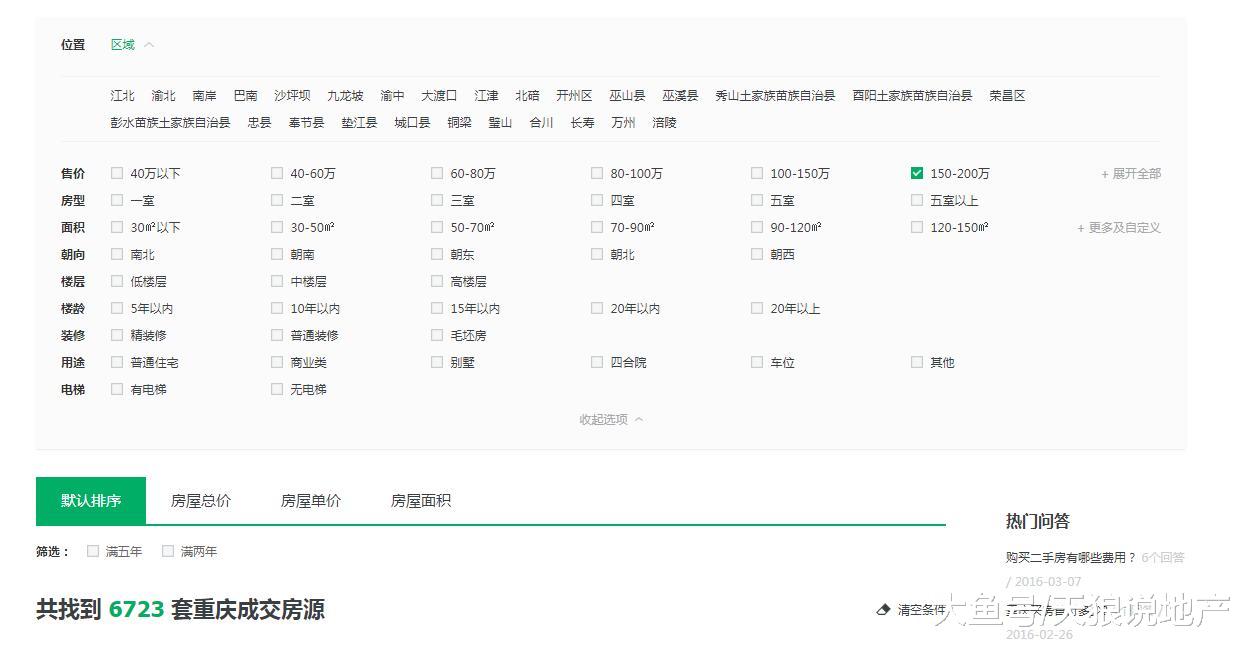1249x651 pixels.
Task: Select the 江北 district link
Action: 120,95
